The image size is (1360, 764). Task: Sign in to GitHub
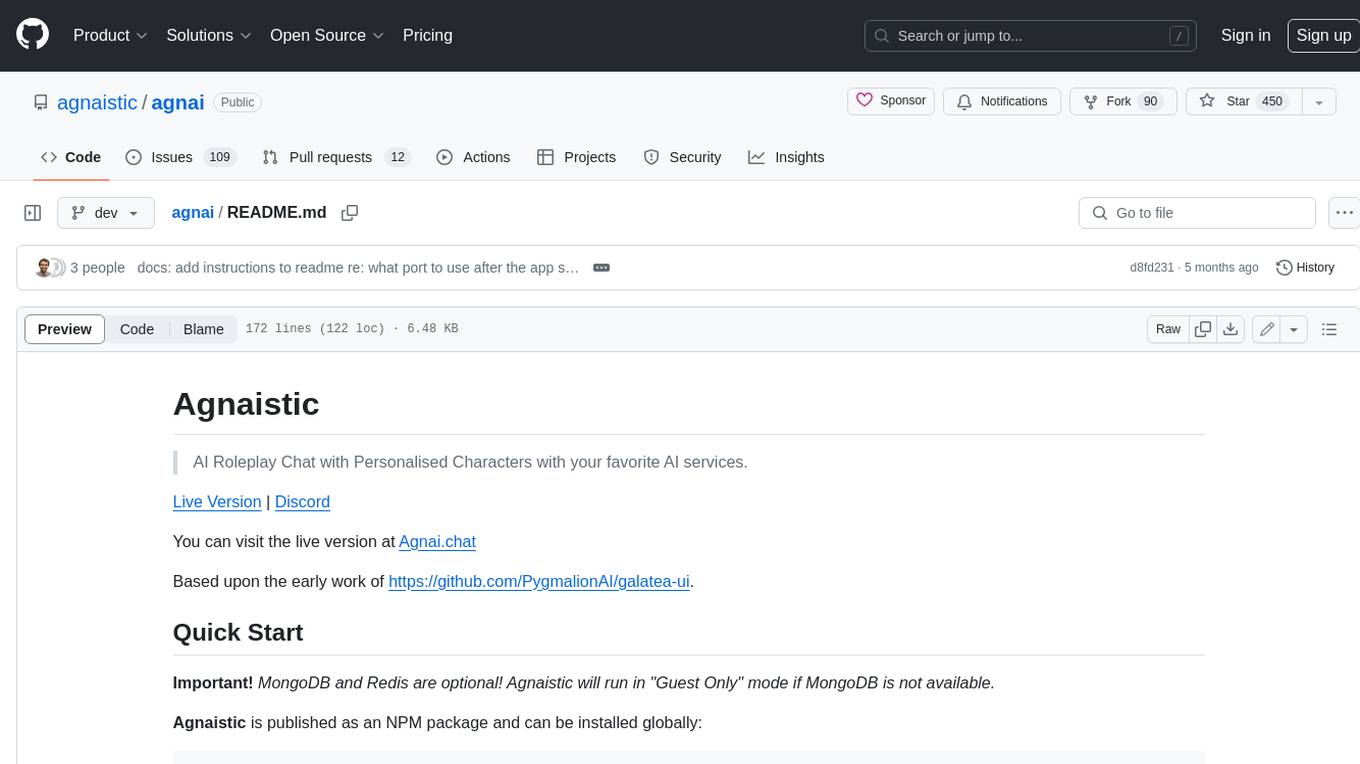tap(1245, 35)
